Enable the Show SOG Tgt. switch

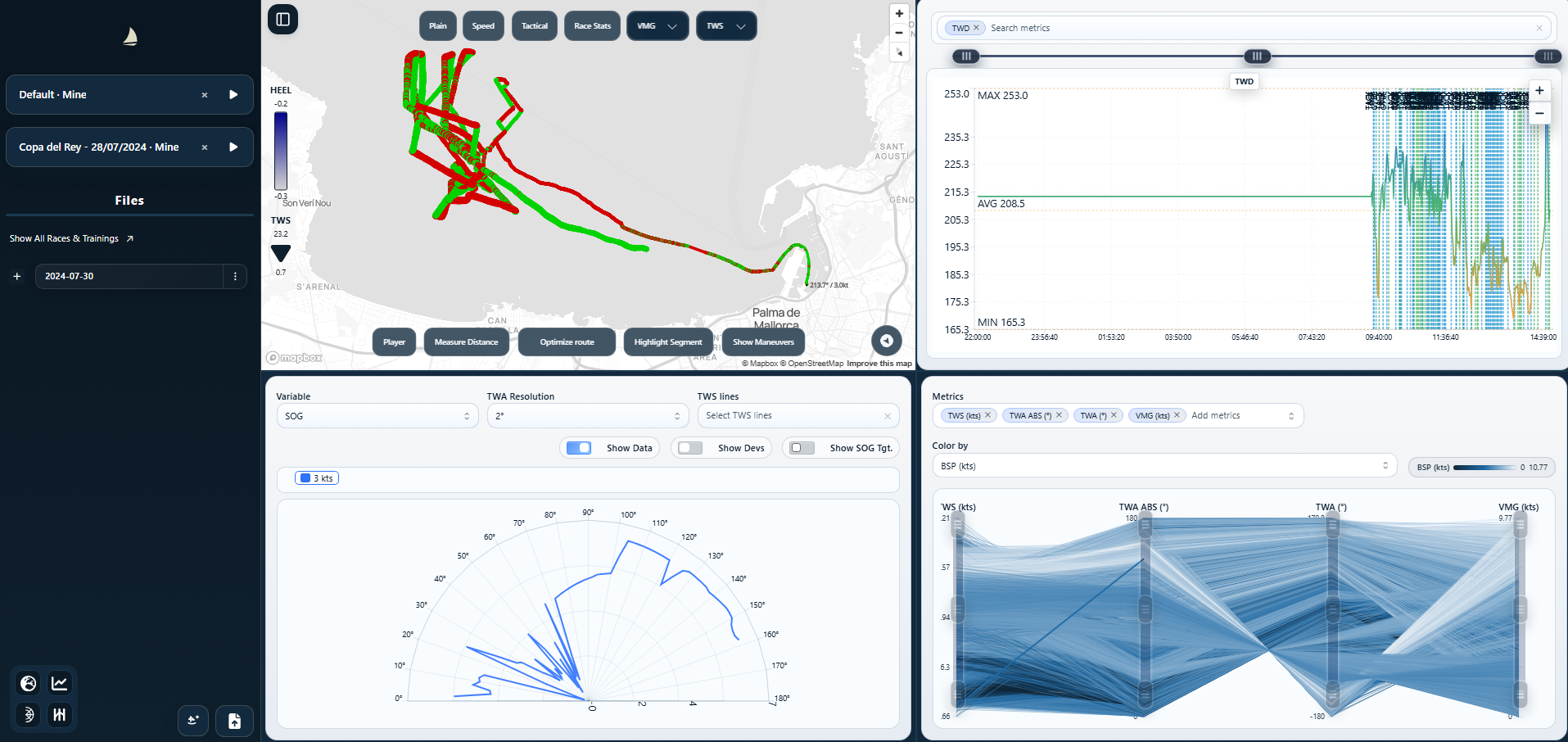pyautogui.click(x=802, y=448)
